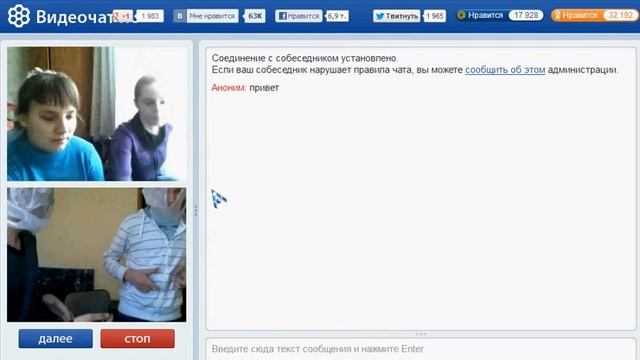Screen dimensions: 640x360
Task: Click the Mail.ru count '17 928'
Action: point(526,16)
